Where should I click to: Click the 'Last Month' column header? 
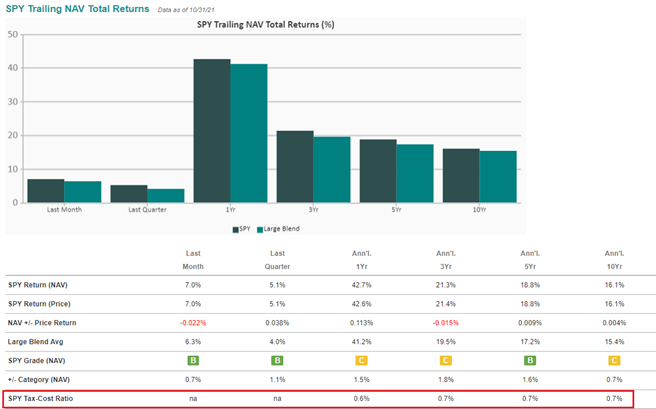click(193, 260)
